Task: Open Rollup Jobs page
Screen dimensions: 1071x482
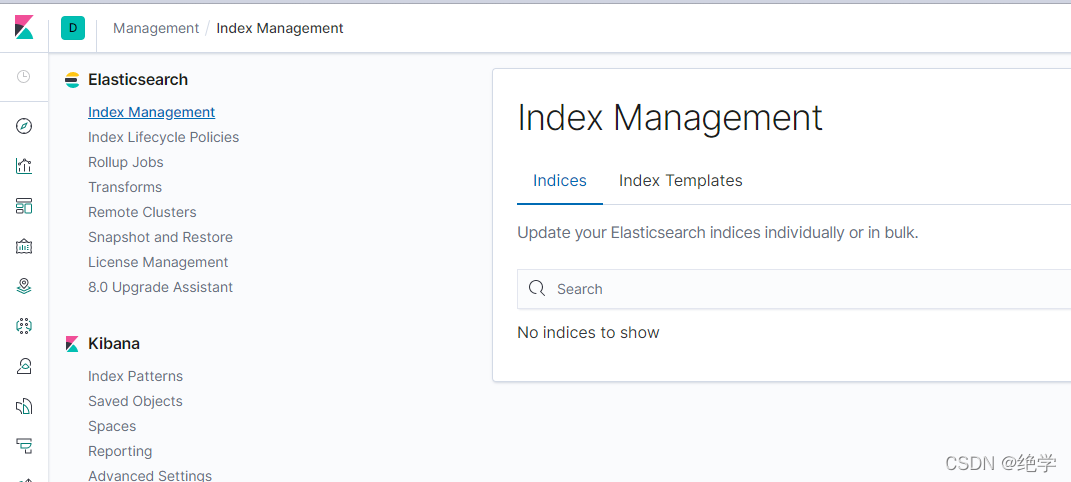Action: pyautogui.click(x=126, y=162)
